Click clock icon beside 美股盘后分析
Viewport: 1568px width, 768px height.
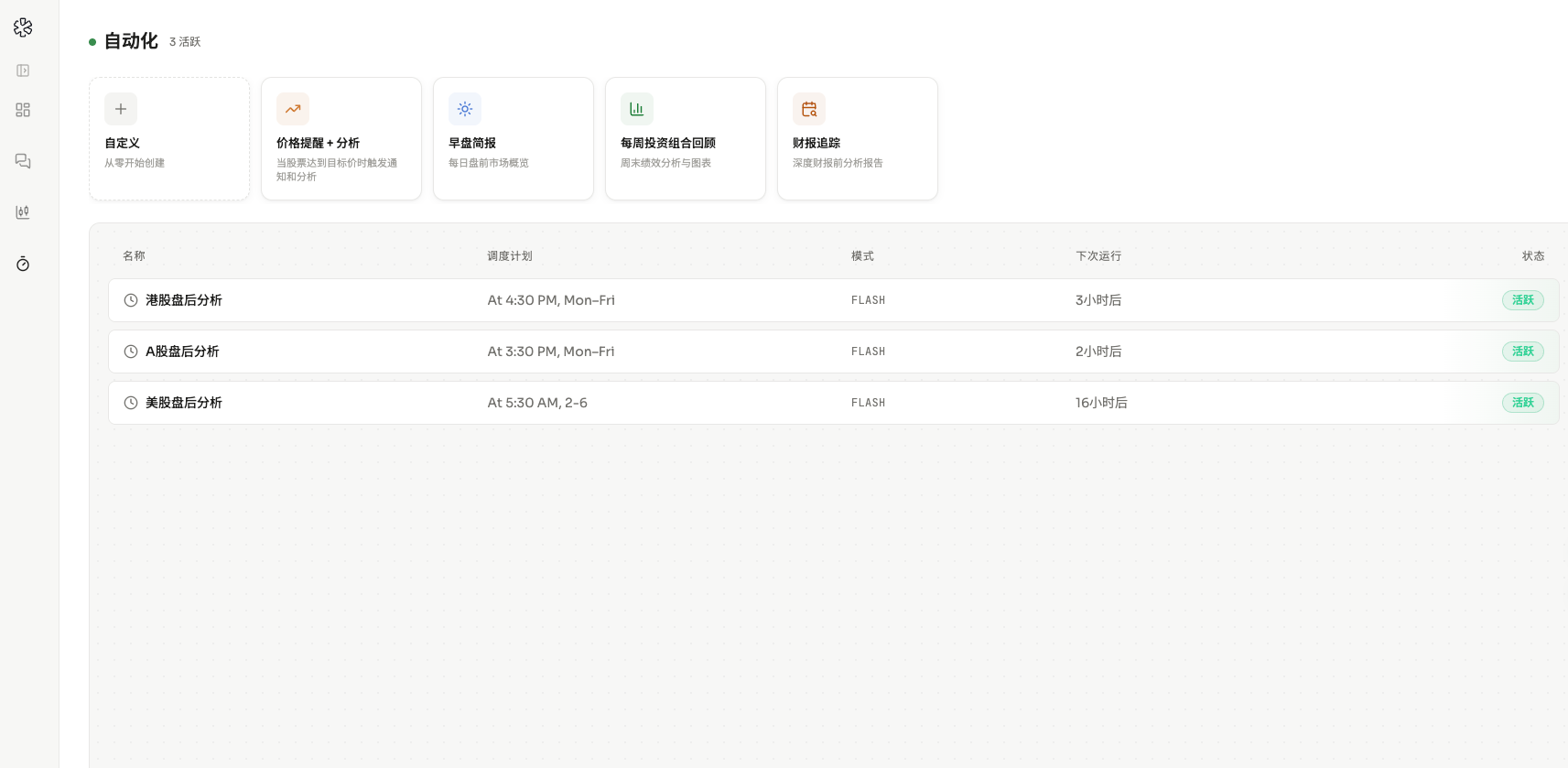[131, 403]
